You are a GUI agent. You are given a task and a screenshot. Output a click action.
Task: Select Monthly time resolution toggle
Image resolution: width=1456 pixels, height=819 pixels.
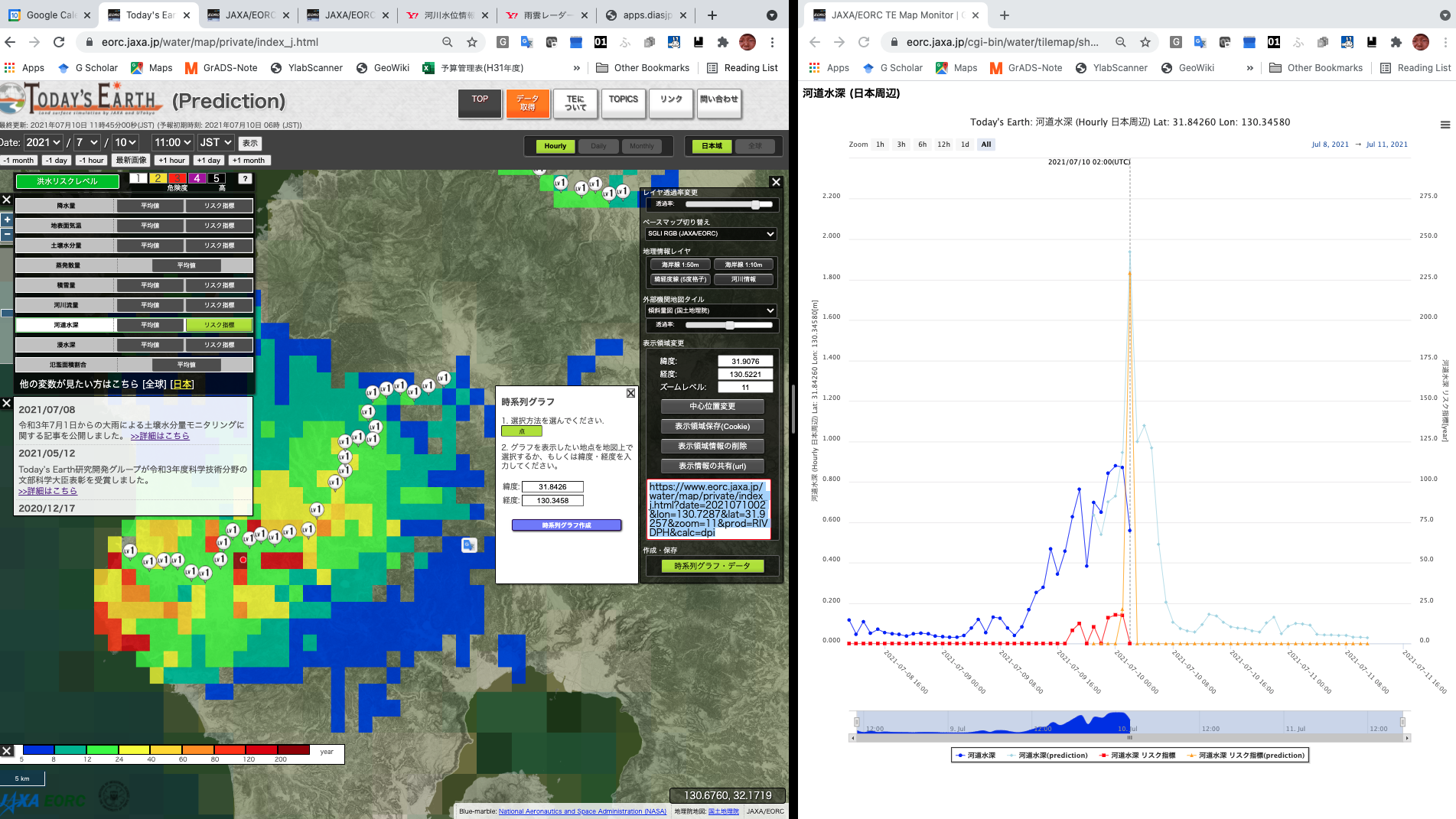click(x=642, y=146)
